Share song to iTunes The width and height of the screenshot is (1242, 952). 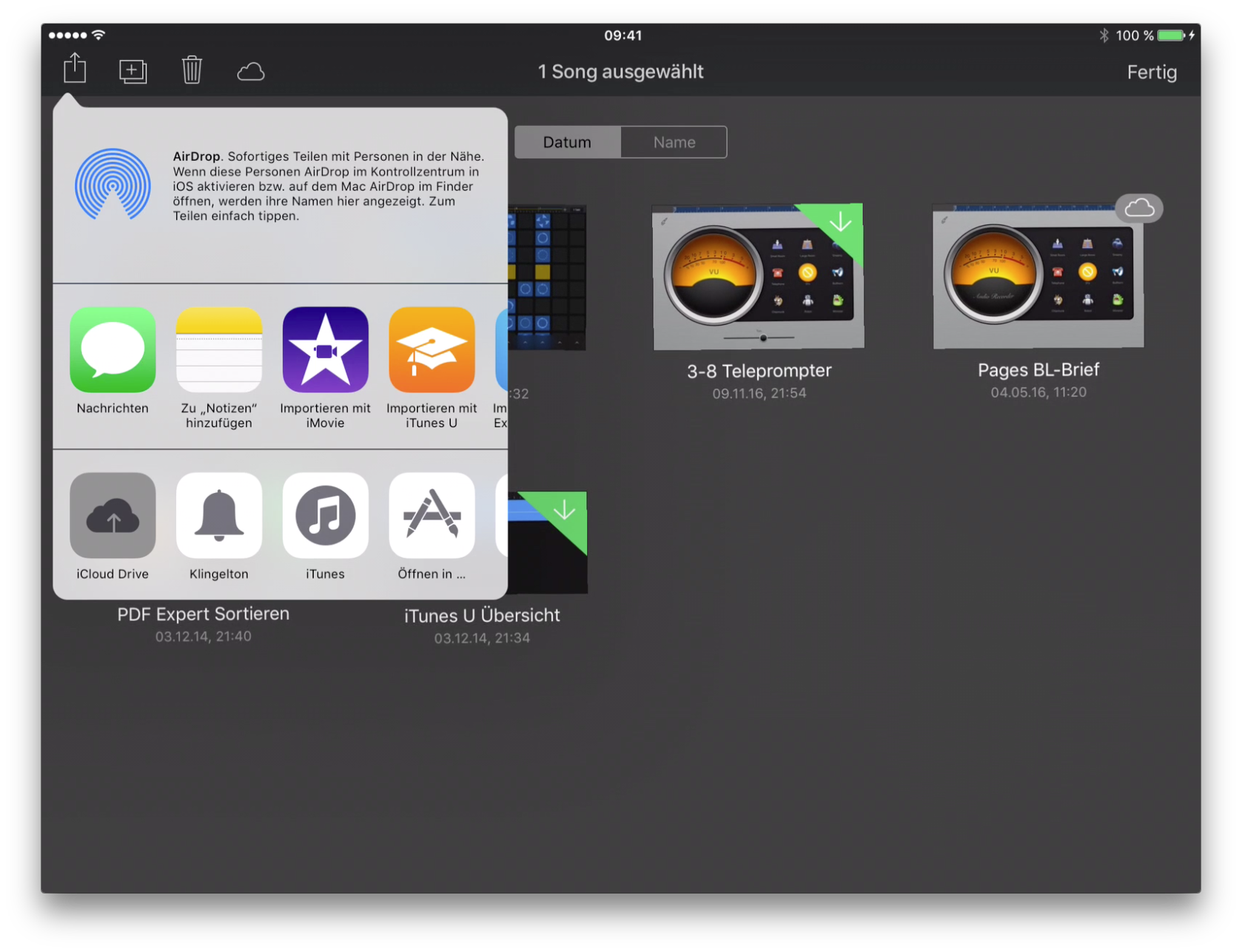[x=325, y=516]
